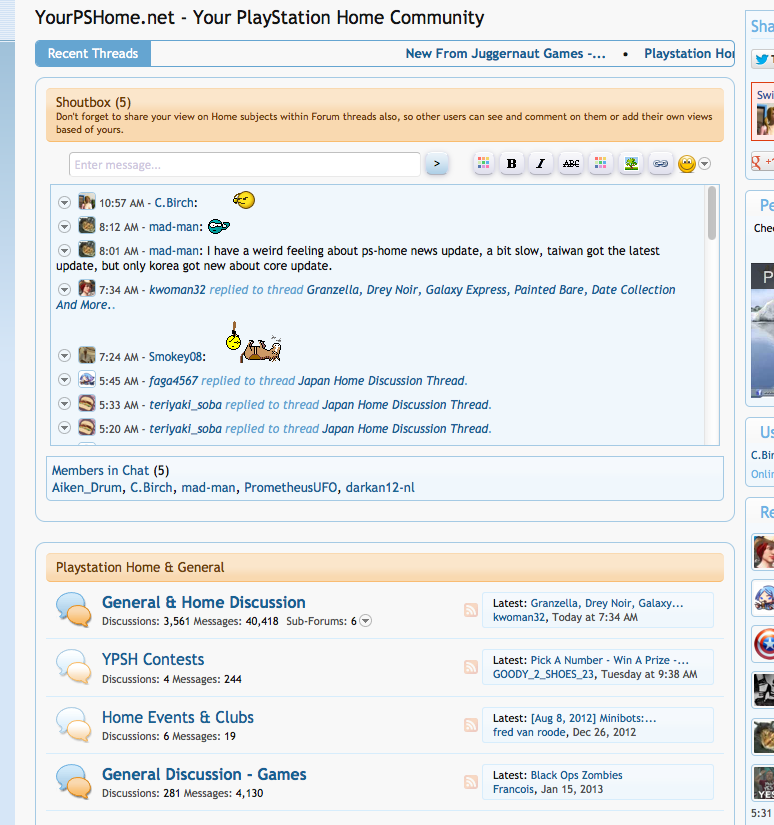The height and width of the screenshot is (825, 774).
Task: Open the color palette right of strikethrough
Action: point(600,163)
